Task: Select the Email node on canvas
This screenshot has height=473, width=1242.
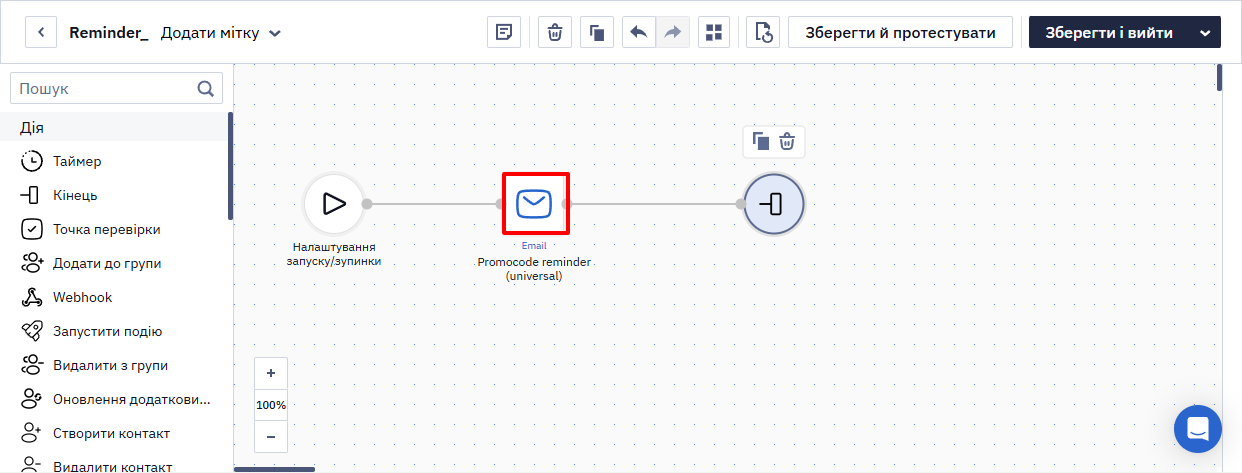Action: point(535,204)
